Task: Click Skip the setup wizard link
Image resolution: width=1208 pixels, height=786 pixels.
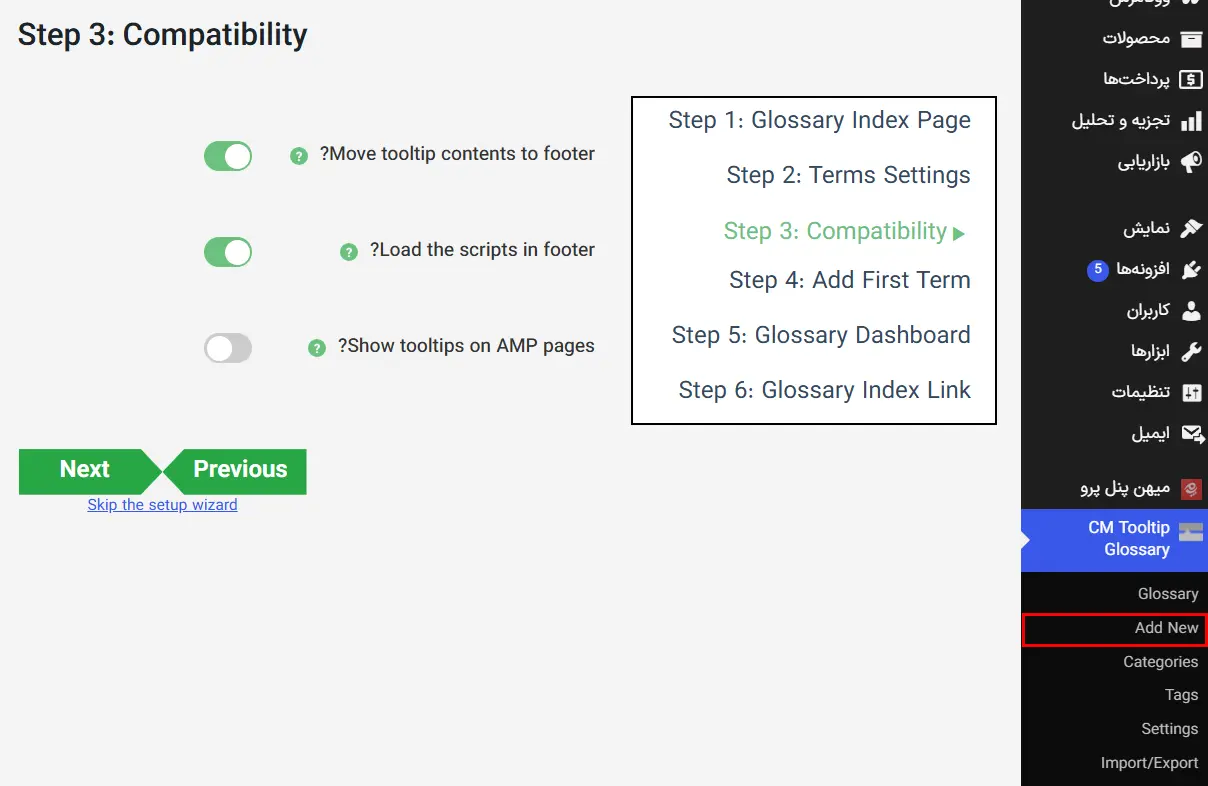Action: 162,505
